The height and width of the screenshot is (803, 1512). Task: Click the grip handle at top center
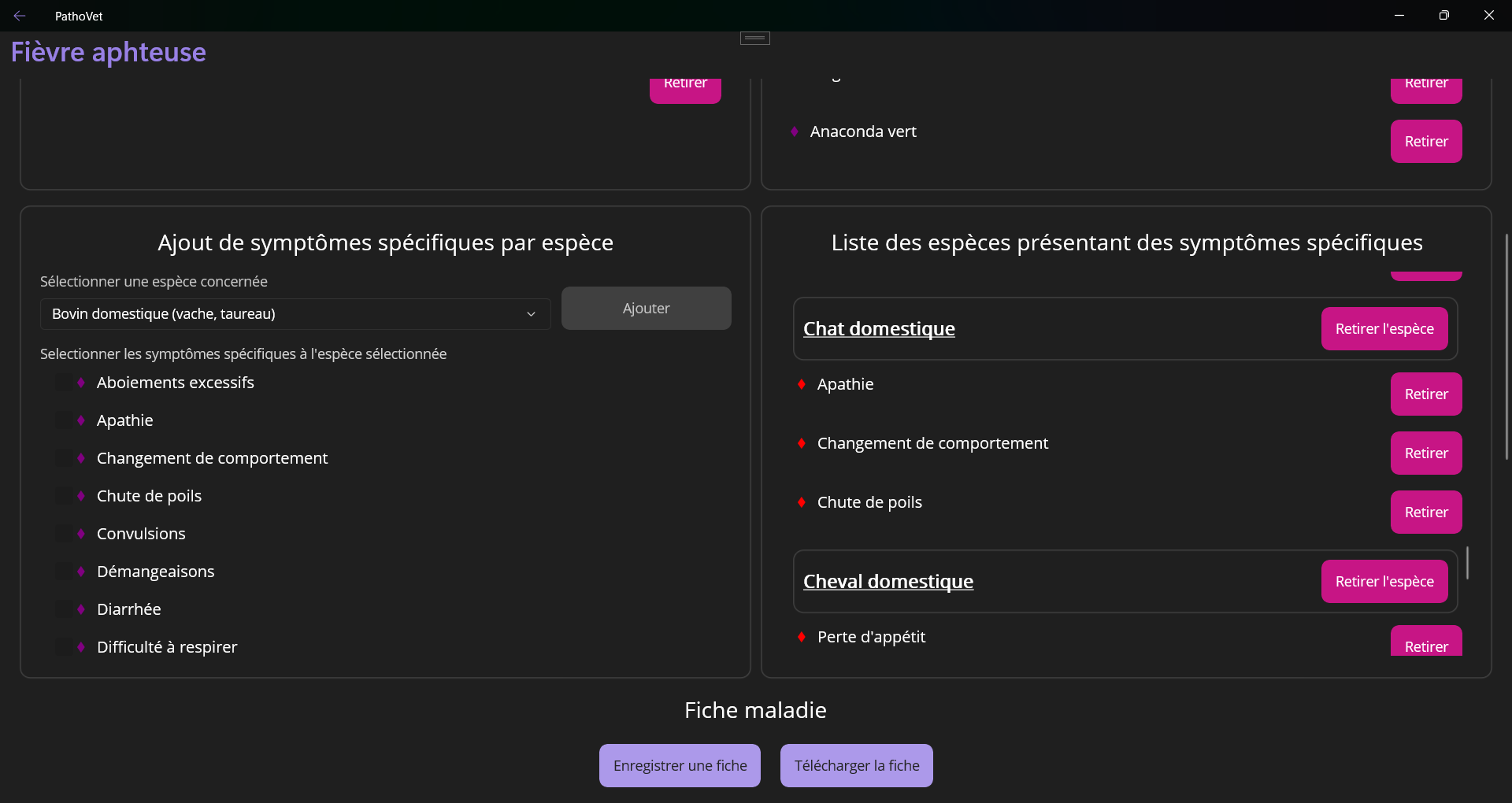[x=754, y=38]
